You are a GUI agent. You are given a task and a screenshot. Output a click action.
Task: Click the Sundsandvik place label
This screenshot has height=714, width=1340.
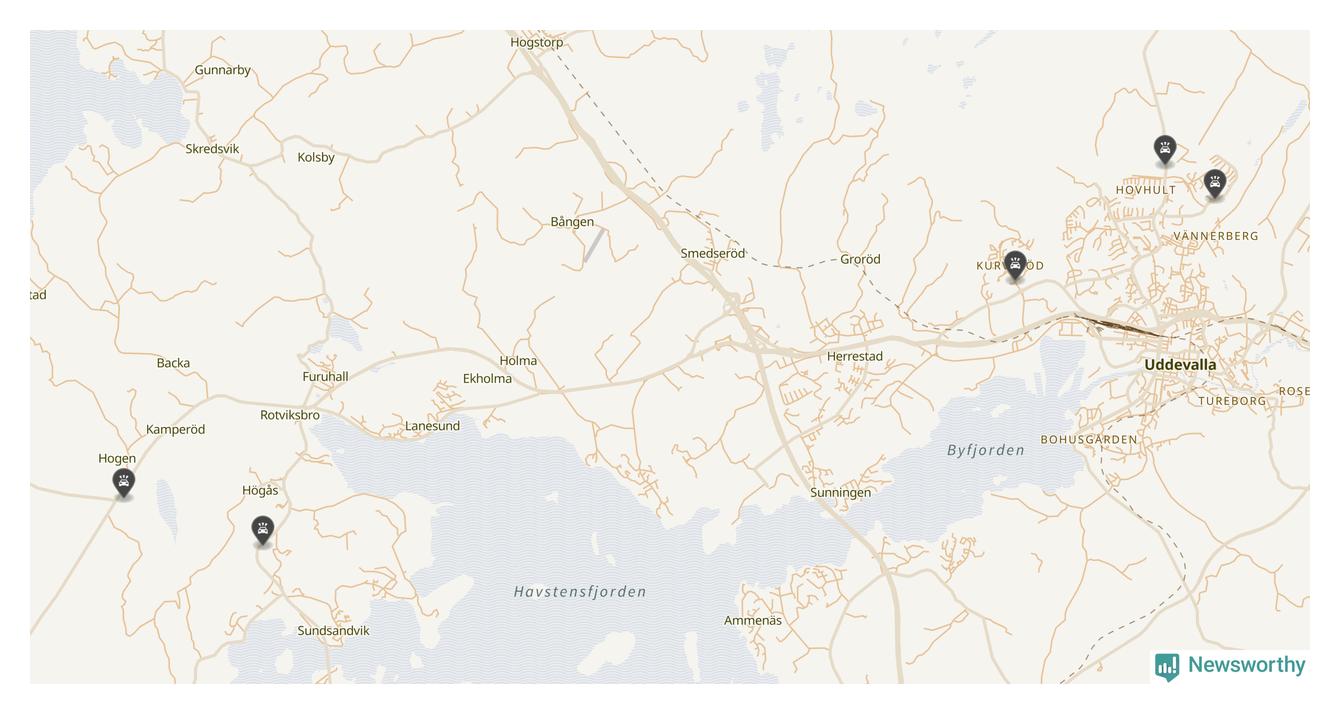(333, 630)
